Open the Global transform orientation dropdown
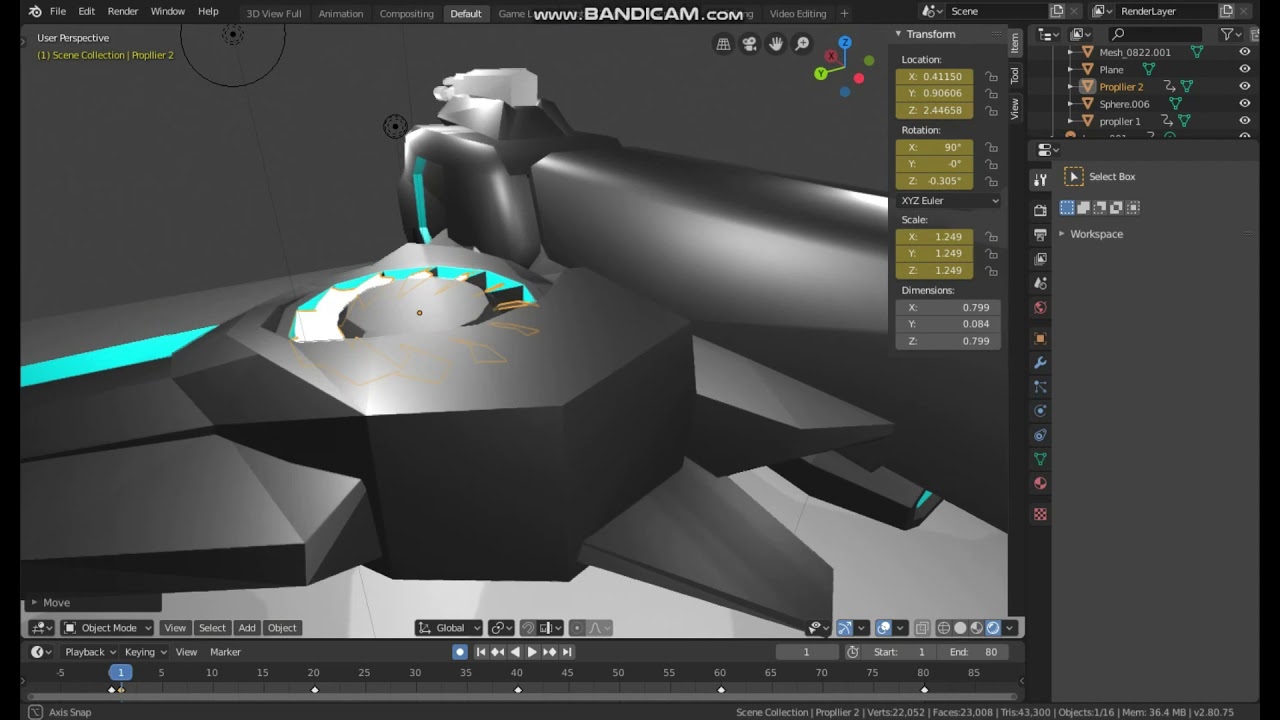Viewport: 1280px width, 720px height. pyautogui.click(x=449, y=628)
